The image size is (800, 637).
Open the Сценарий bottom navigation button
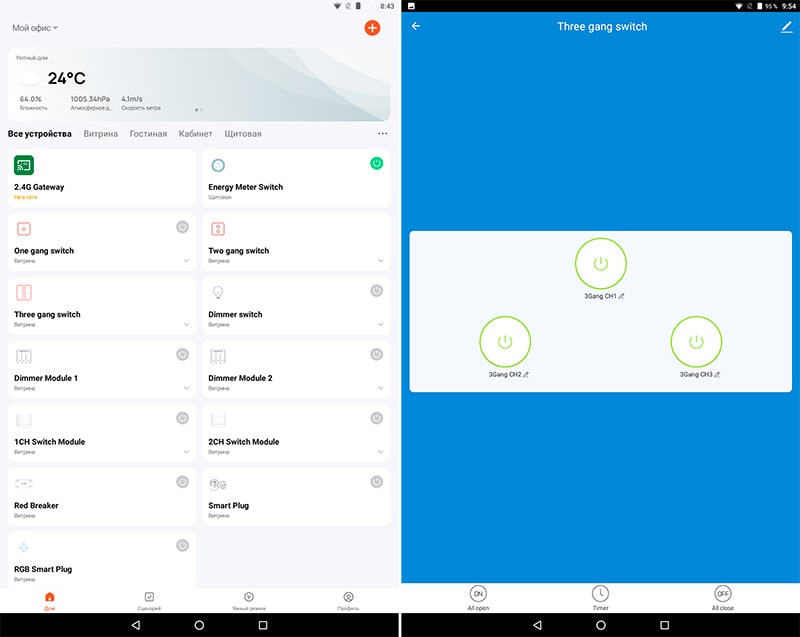(149, 599)
